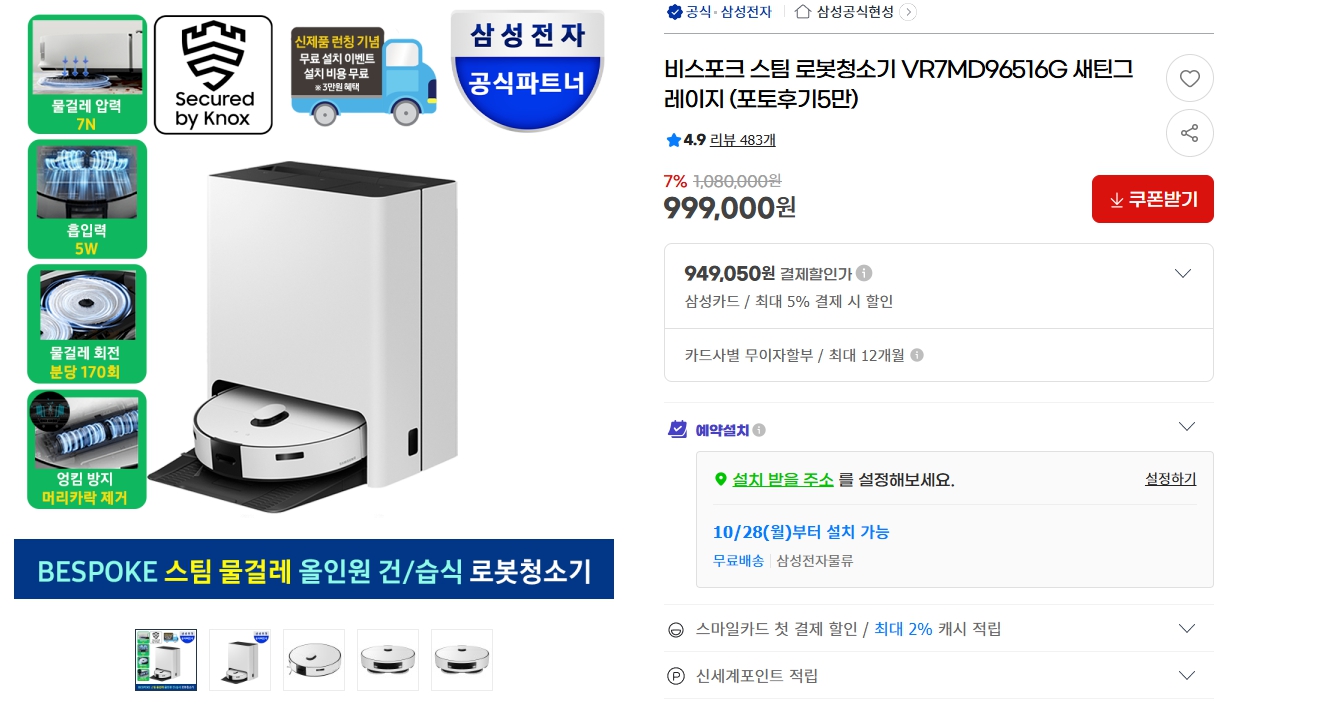Viewport: 1319px width, 712px height.
Task: Expand the 예약설치 section chevron
Action: pyautogui.click(x=1186, y=426)
